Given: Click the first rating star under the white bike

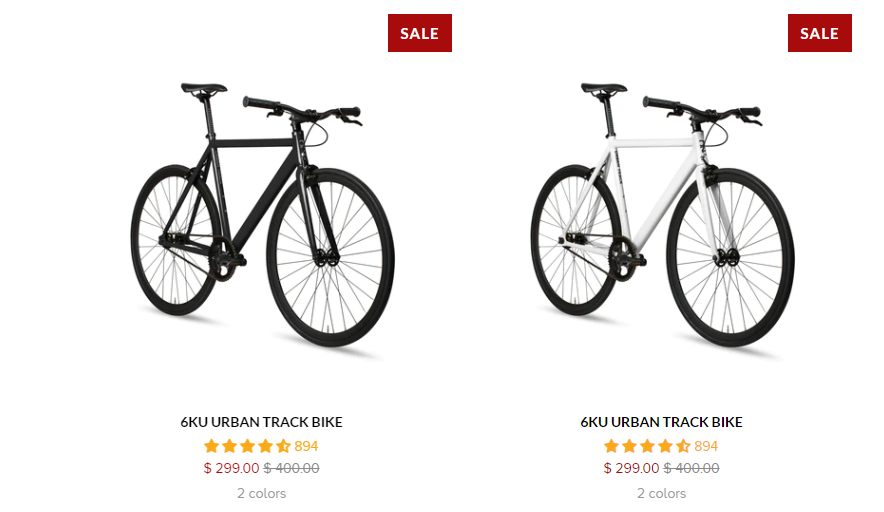Looking at the screenshot, I should (x=611, y=446).
